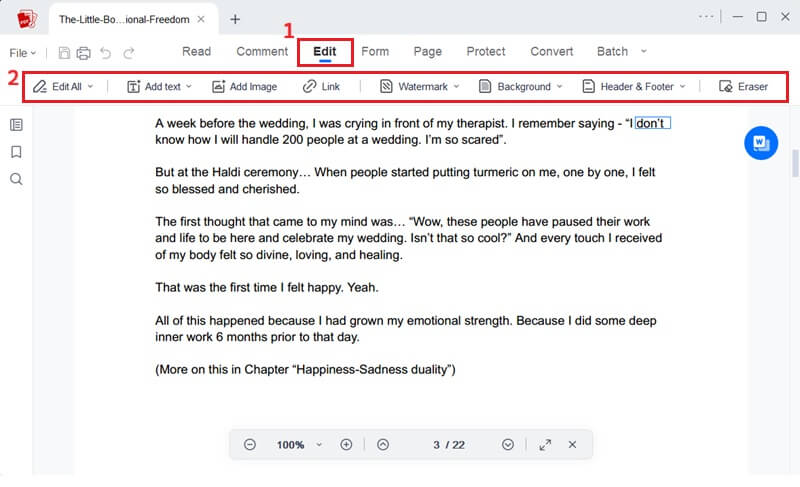800x487 pixels.
Task: Open the three-dot more options menu
Action: click(706, 17)
